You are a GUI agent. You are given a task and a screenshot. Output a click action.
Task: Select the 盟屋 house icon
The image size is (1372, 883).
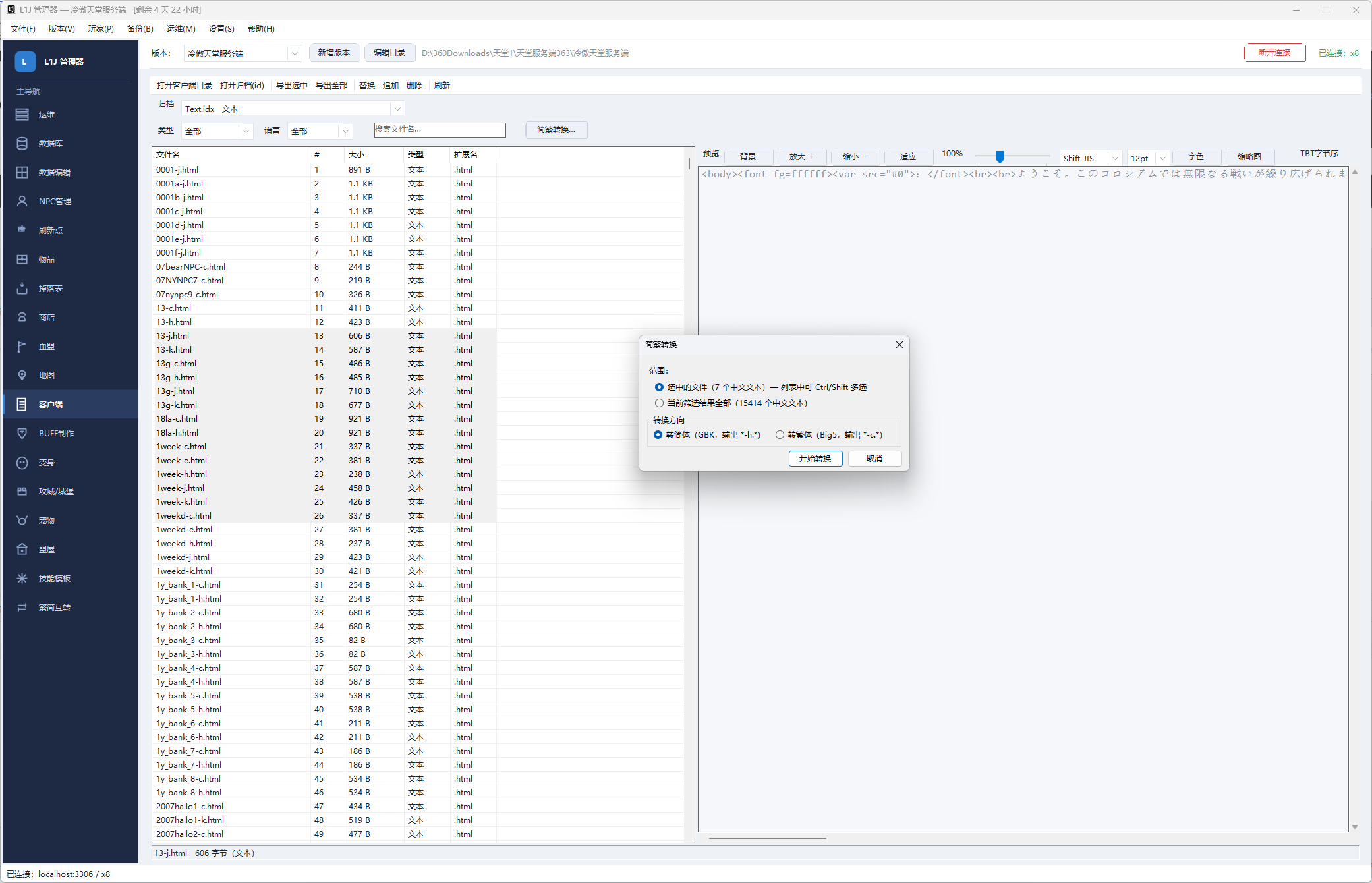point(22,549)
